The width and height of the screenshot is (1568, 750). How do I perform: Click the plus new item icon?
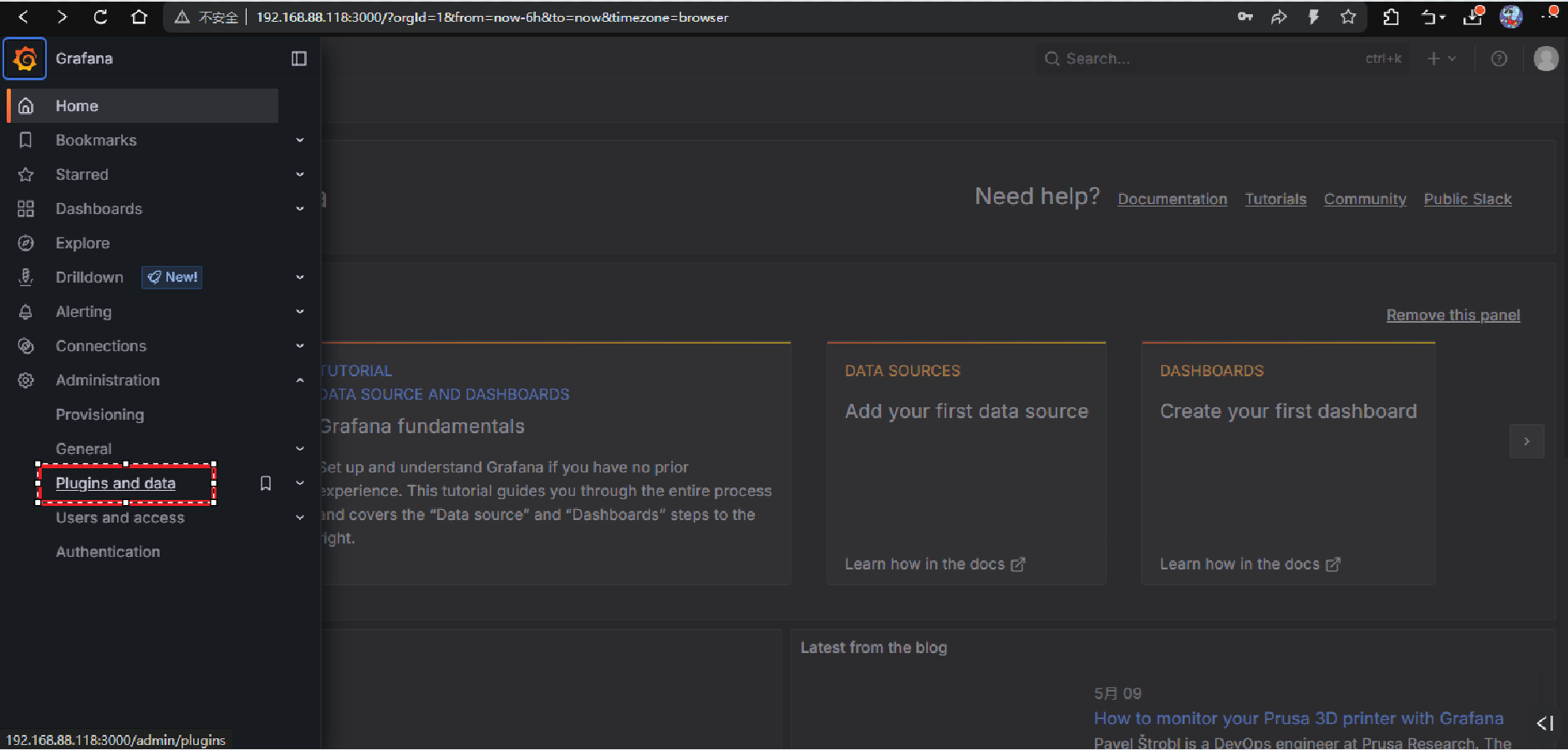(1442, 59)
